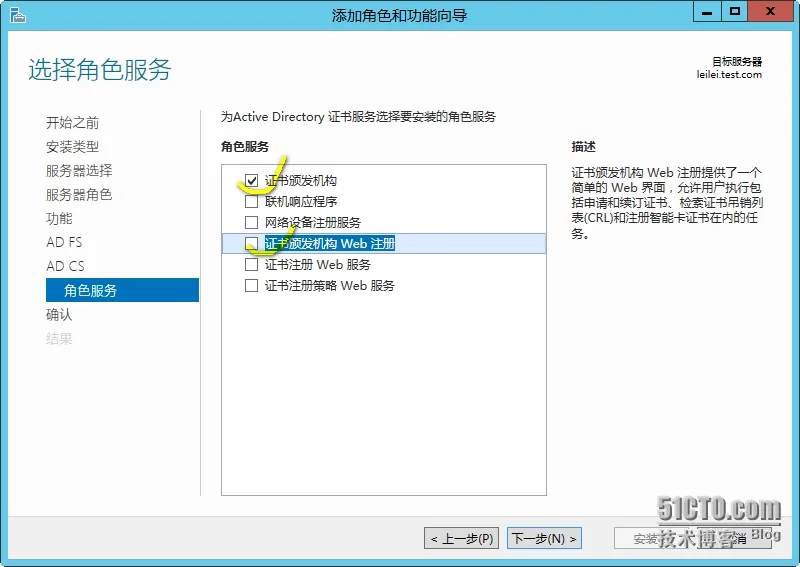Select the highlighted 角色服务 step
Screen dimensions: 800x567
122,290
